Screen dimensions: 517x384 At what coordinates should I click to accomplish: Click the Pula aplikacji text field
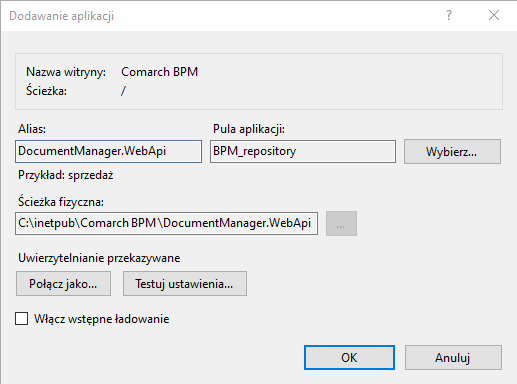point(303,151)
